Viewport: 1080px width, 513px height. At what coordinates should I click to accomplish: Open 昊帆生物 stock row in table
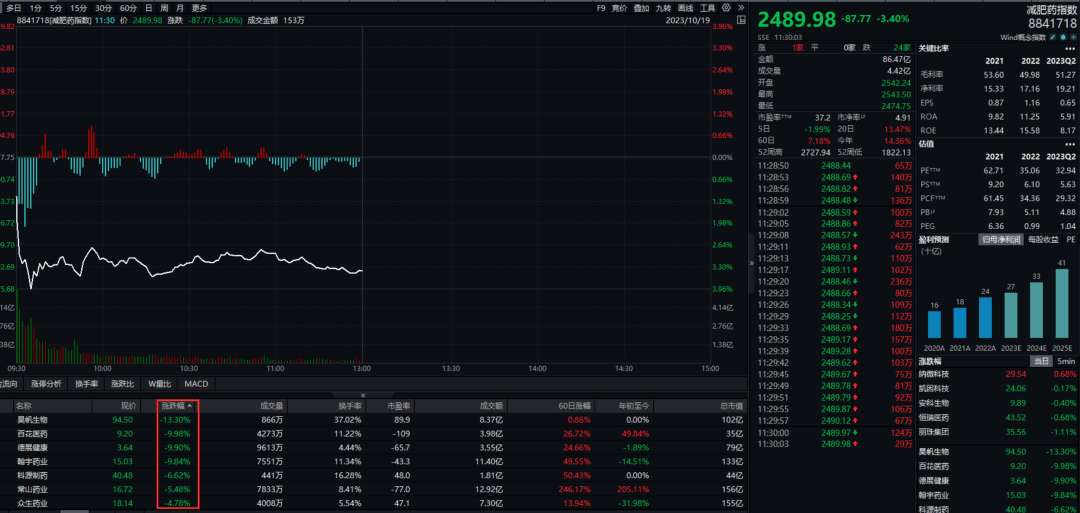(x=32, y=420)
